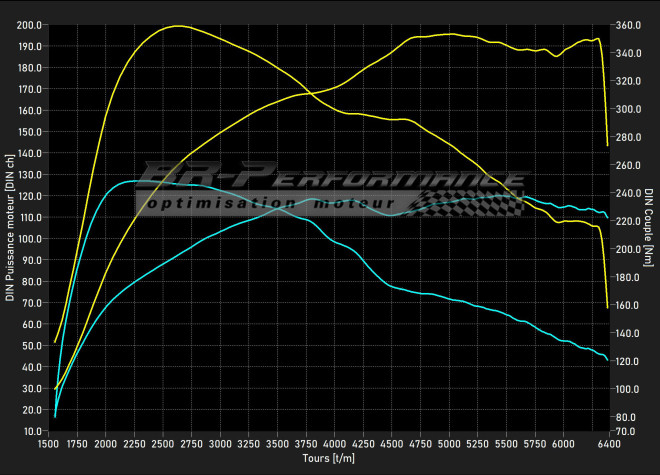This screenshot has width=660, height=475.
Task: Click the 360.0 label on the torque axis
Action: pos(629,25)
